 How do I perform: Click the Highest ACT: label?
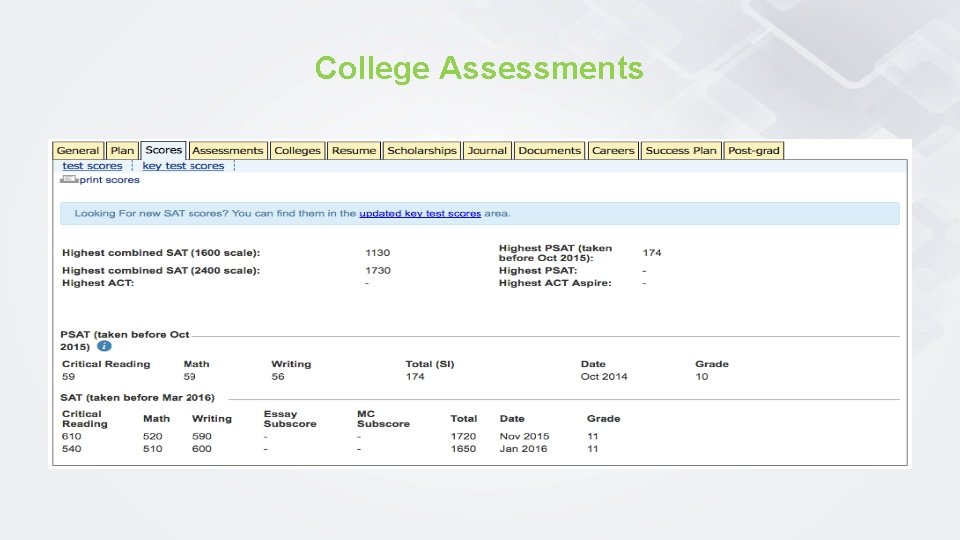pos(98,283)
